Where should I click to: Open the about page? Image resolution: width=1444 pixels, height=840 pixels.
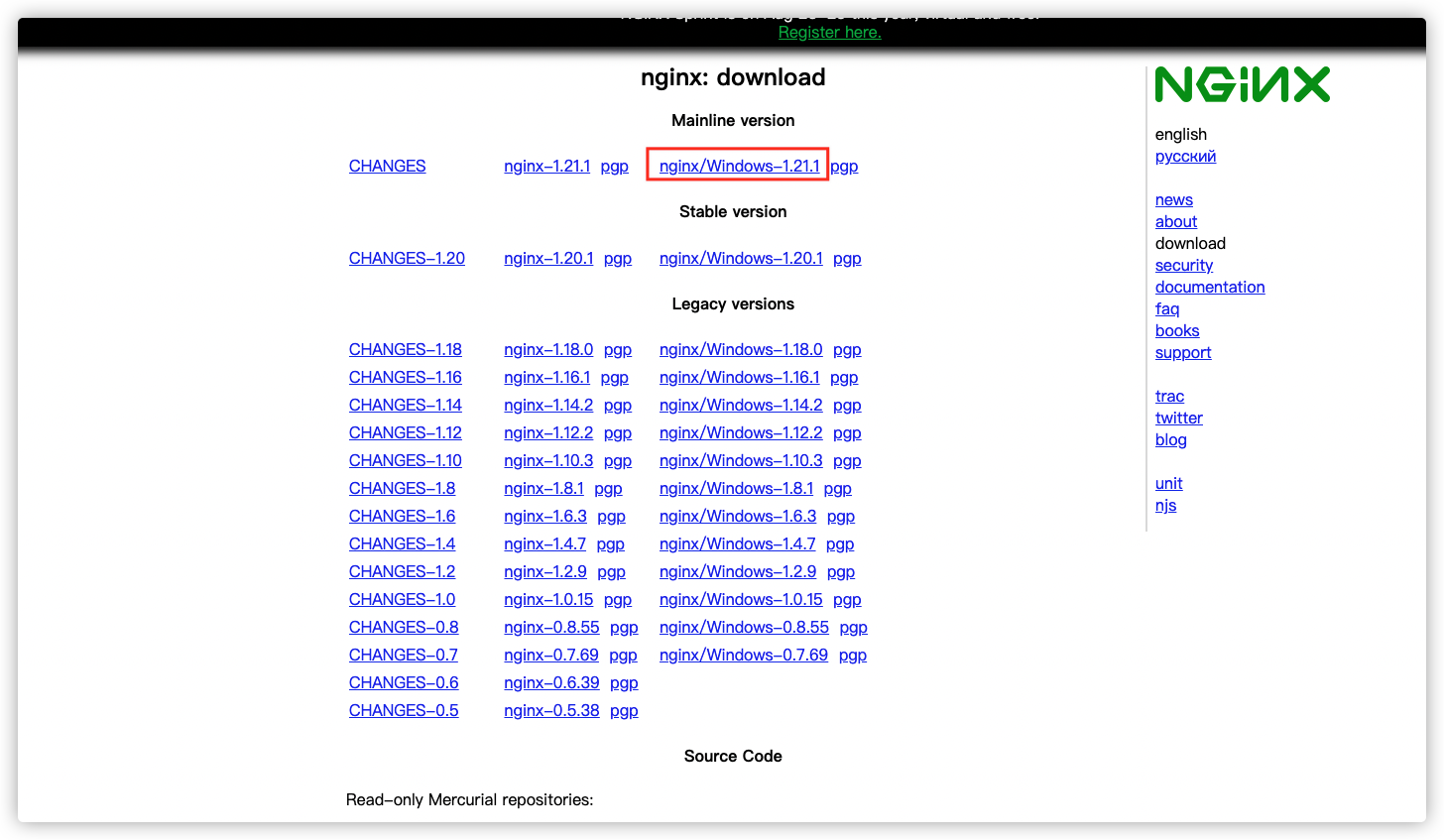coord(1176,222)
